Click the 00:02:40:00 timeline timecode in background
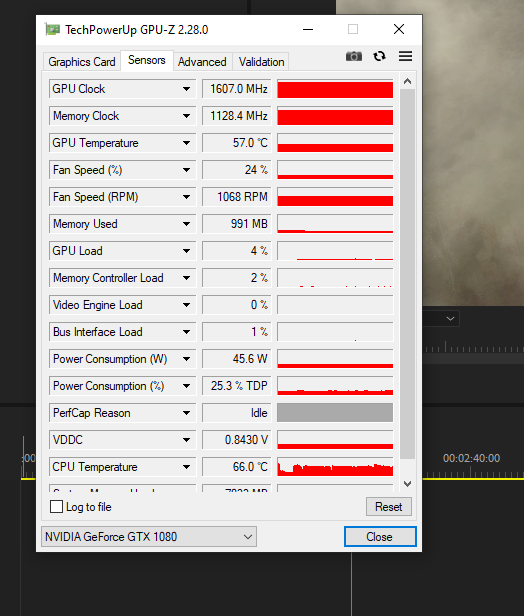The width and height of the screenshot is (524, 616). (x=471, y=458)
